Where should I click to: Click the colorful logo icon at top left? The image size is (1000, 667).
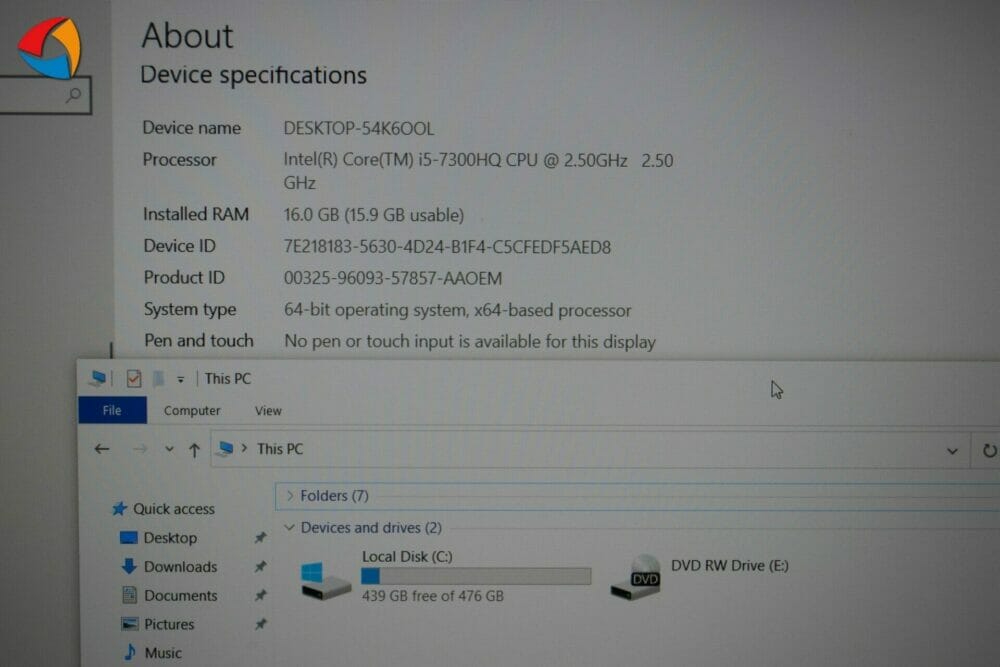pyautogui.click(x=50, y=48)
